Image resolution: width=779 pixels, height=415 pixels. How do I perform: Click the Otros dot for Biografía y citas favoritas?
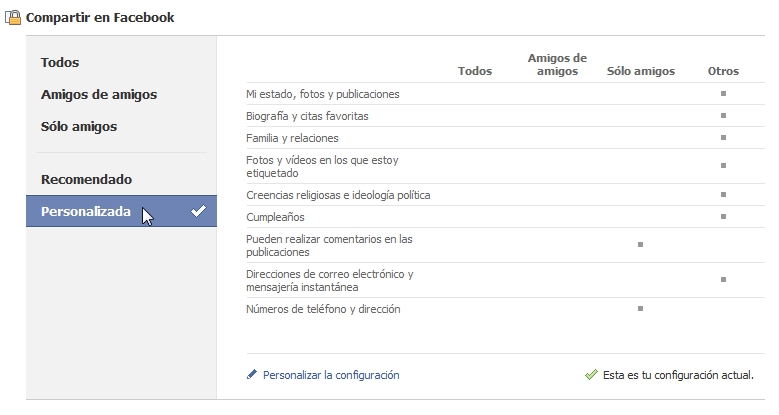(723, 115)
